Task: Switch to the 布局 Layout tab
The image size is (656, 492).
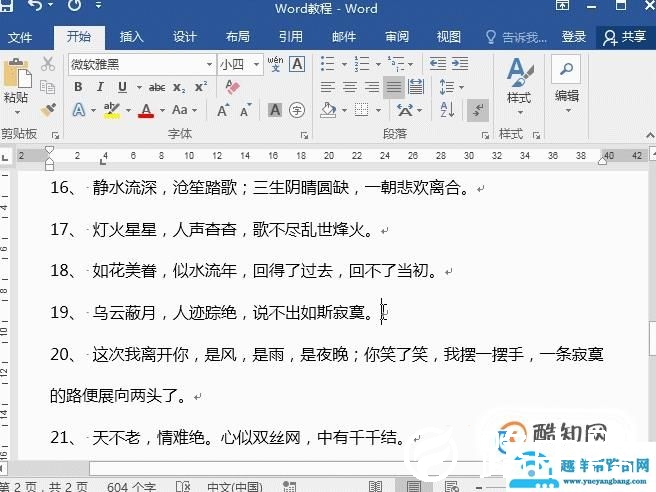Action: (x=238, y=37)
